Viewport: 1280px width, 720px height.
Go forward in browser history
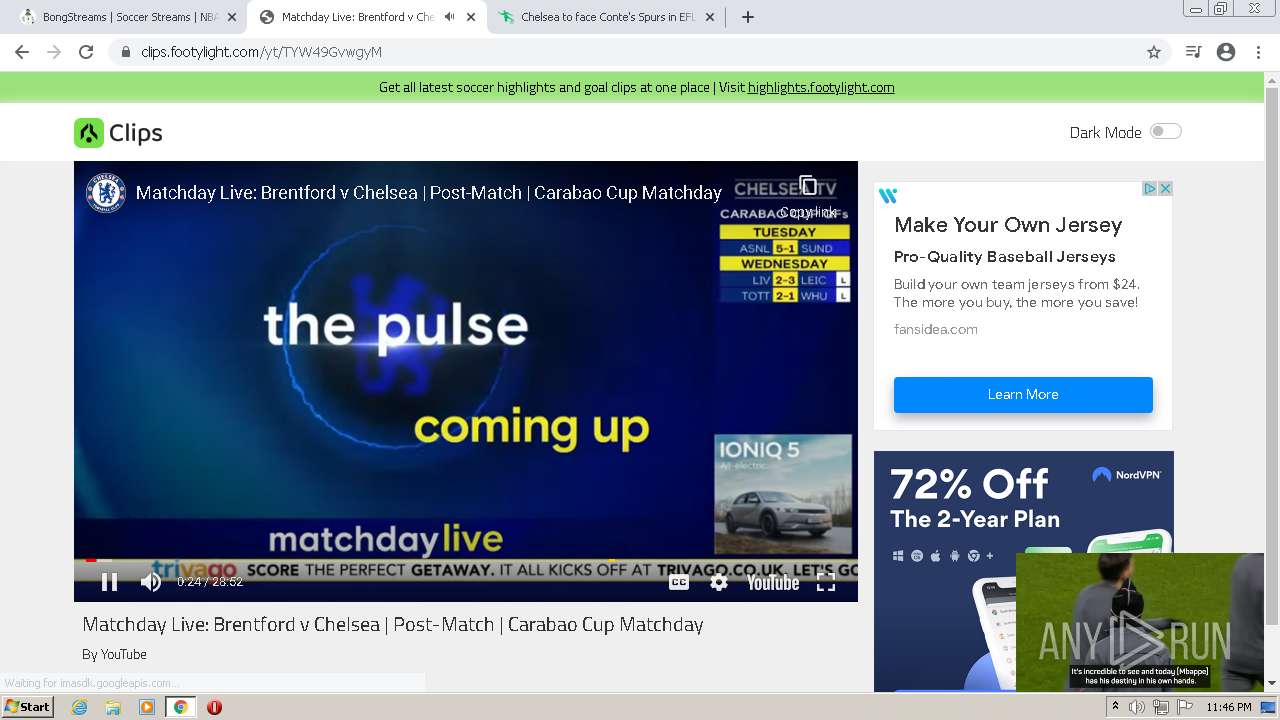(54, 52)
